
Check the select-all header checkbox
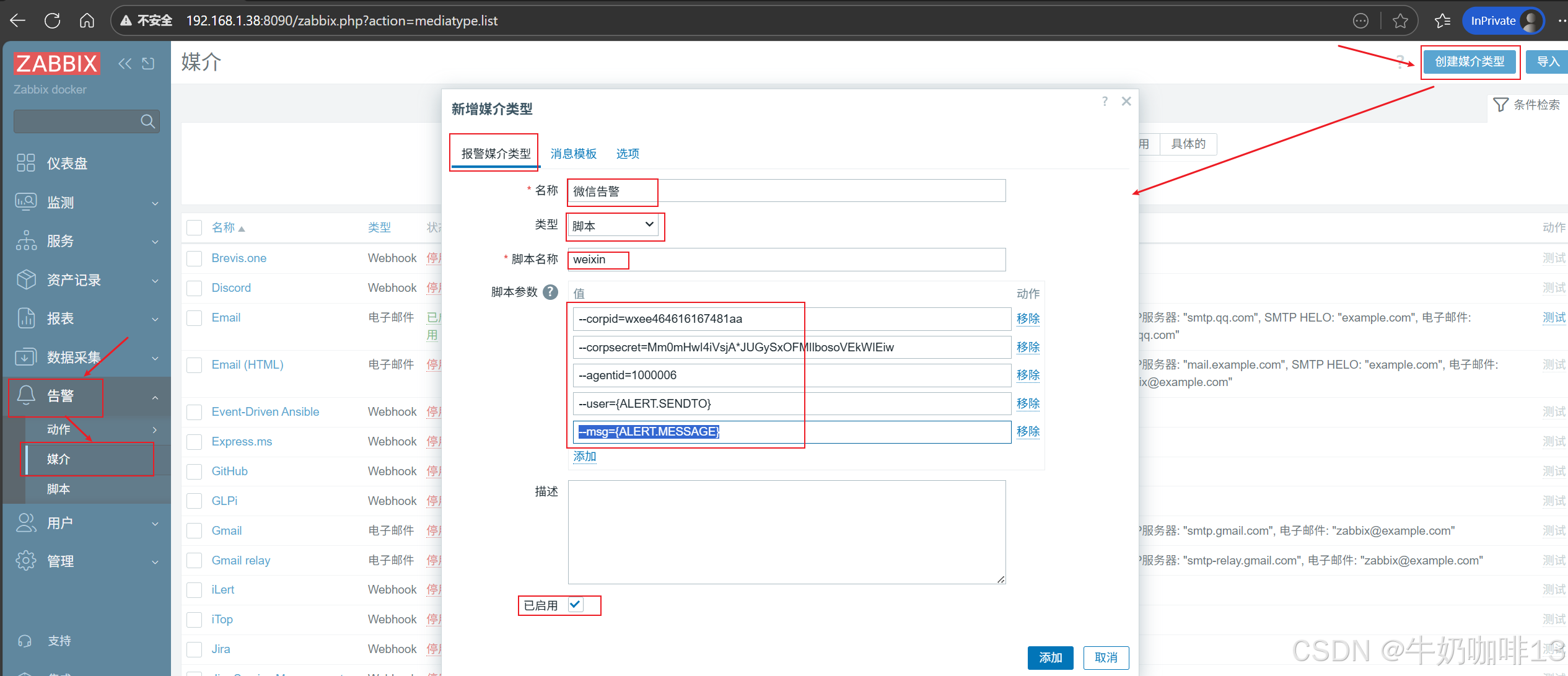point(195,227)
